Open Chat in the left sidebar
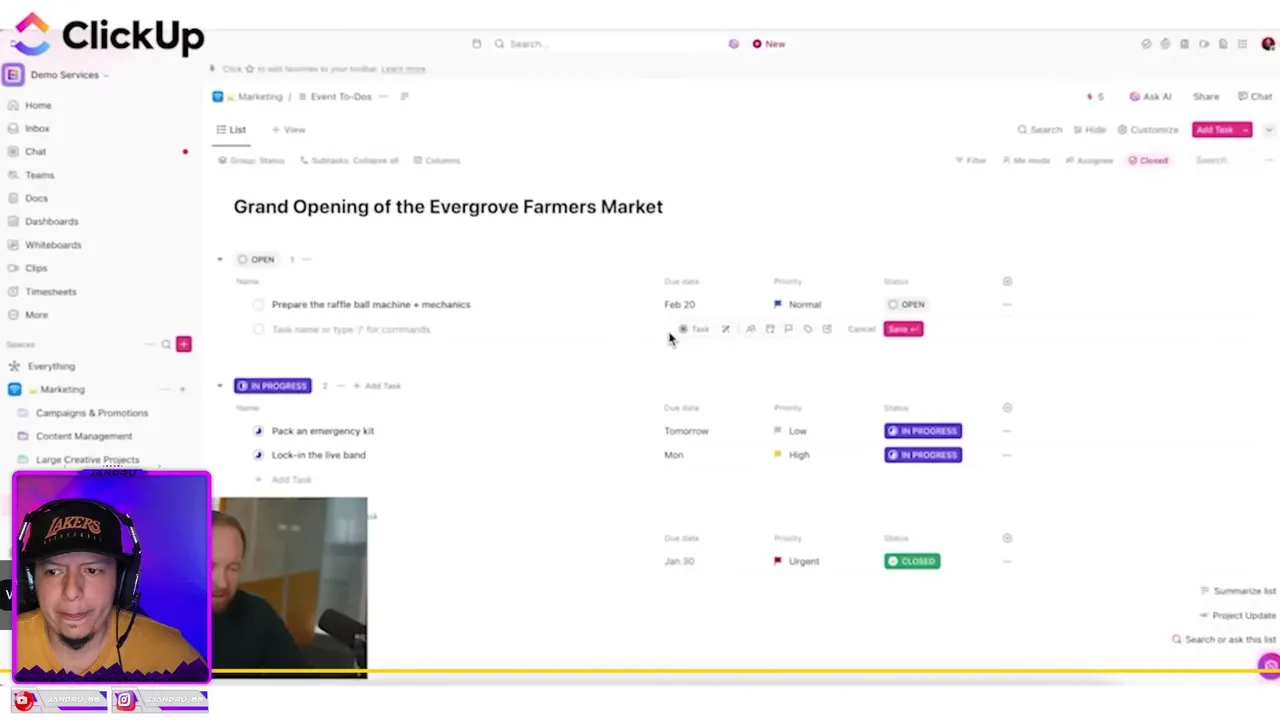 click(x=36, y=151)
